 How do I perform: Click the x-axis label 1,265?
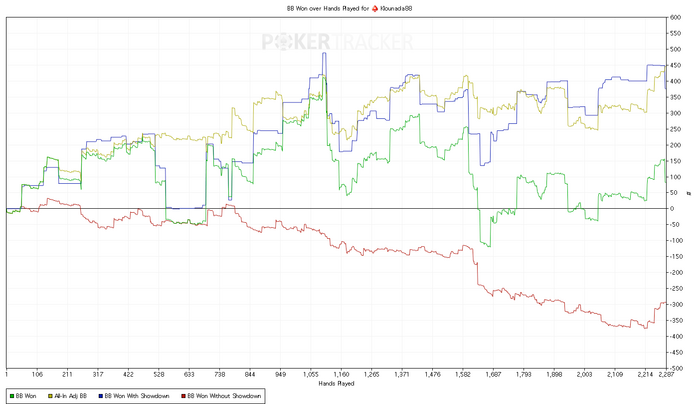click(x=371, y=375)
